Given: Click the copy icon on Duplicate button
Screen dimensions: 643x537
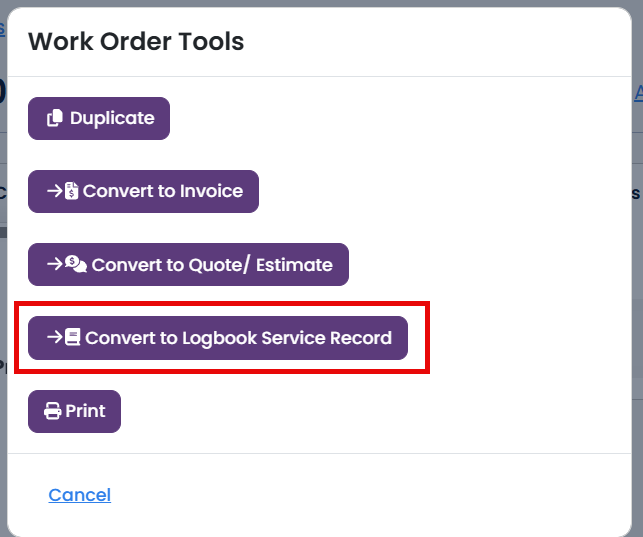Looking at the screenshot, I should coord(55,118).
